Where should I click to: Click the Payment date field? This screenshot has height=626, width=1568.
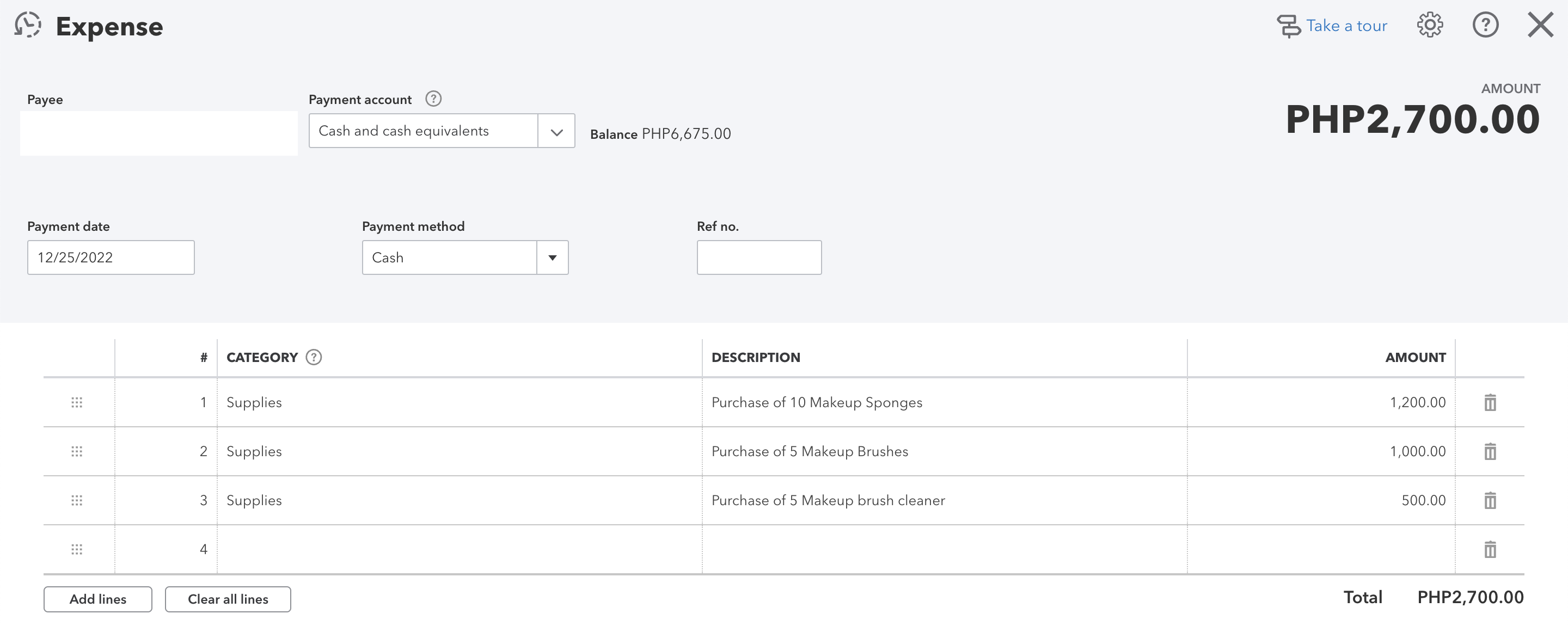[x=111, y=258]
